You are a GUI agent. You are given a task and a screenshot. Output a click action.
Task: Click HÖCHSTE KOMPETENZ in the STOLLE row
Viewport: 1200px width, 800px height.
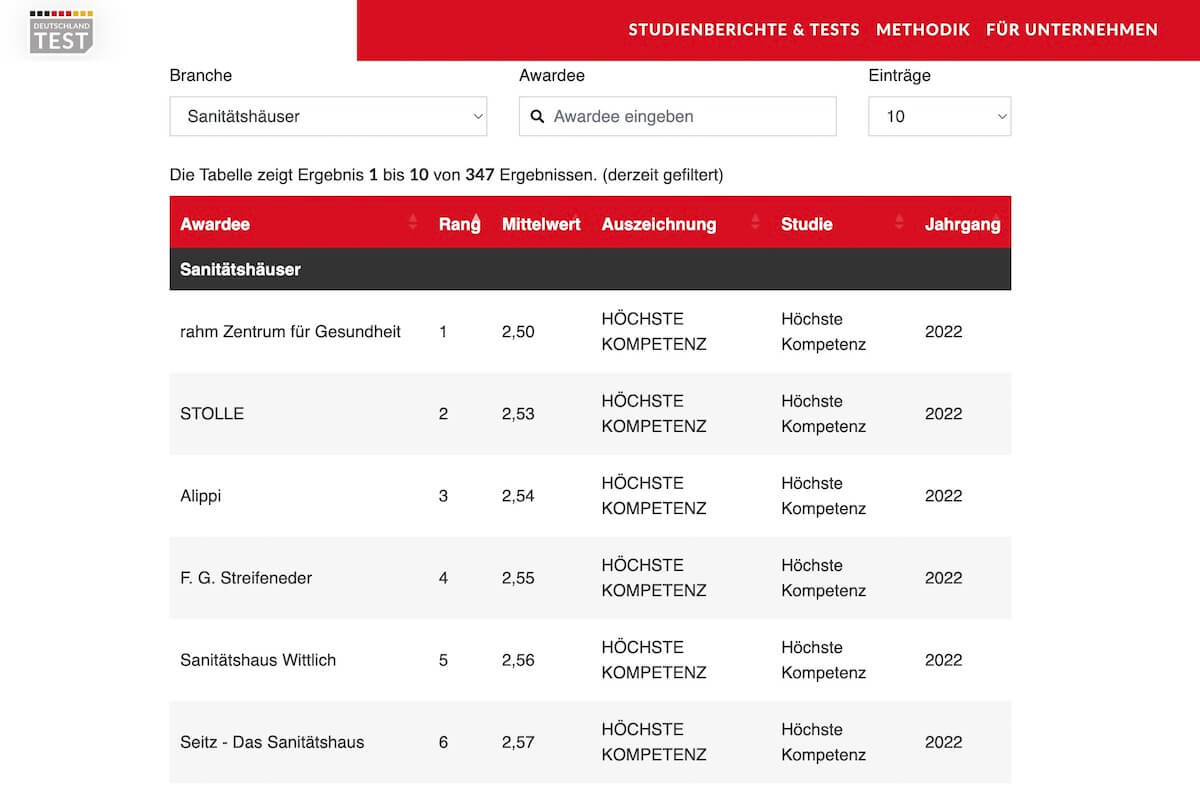point(654,413)
